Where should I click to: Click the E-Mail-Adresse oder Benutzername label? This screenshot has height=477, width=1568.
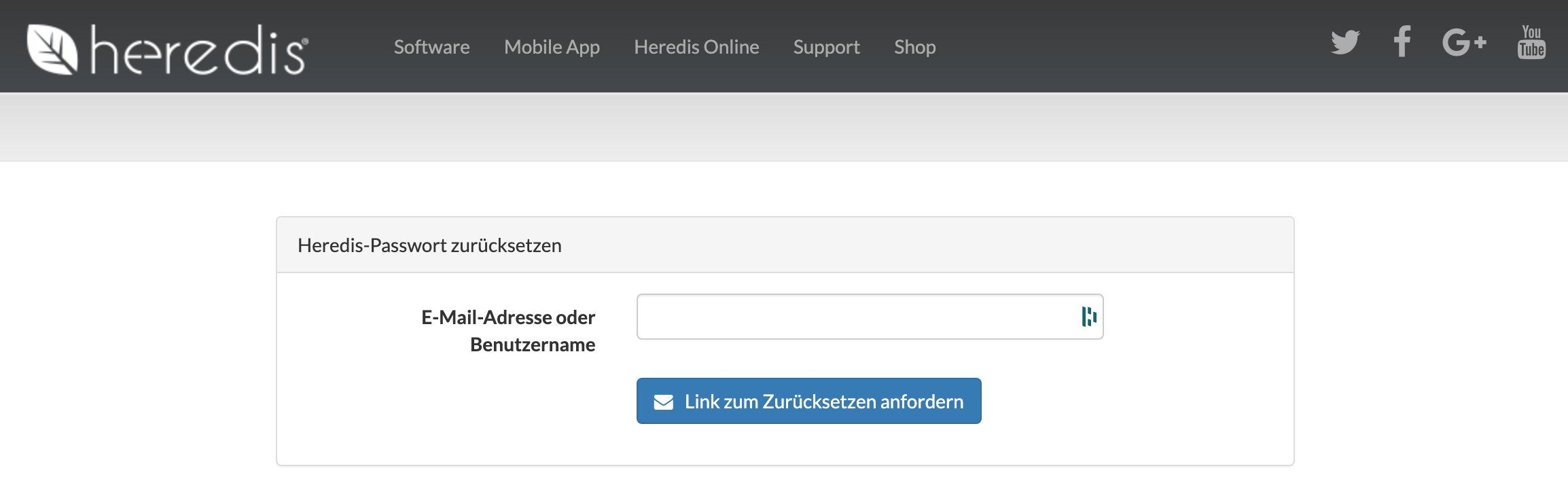click(508, 331)
